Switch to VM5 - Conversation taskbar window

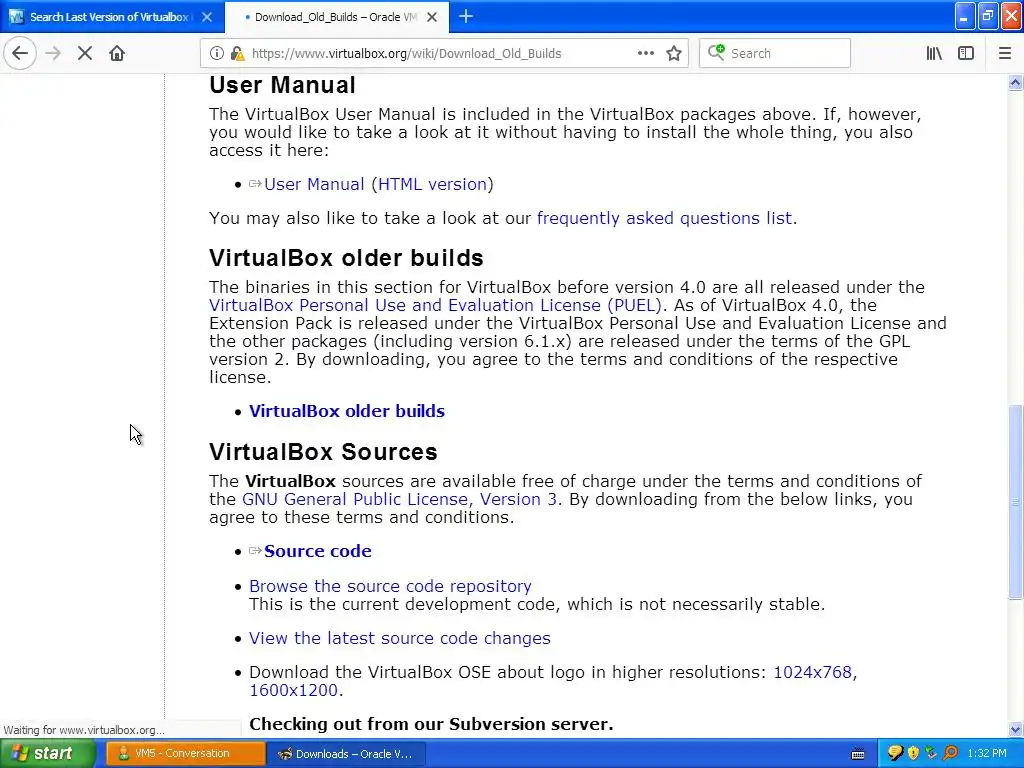point(185,754)
